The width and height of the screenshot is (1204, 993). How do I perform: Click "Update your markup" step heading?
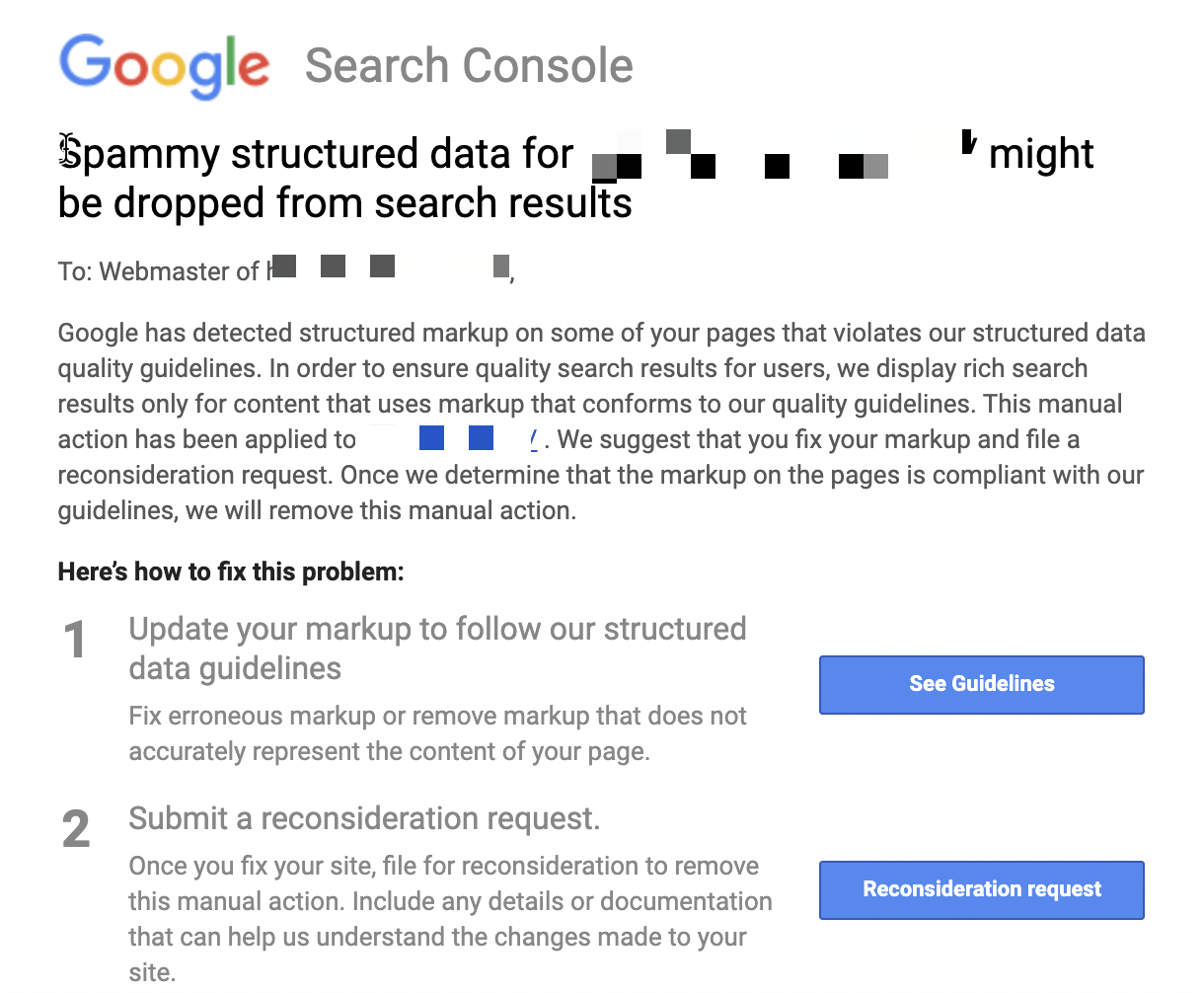coord(437,649)
